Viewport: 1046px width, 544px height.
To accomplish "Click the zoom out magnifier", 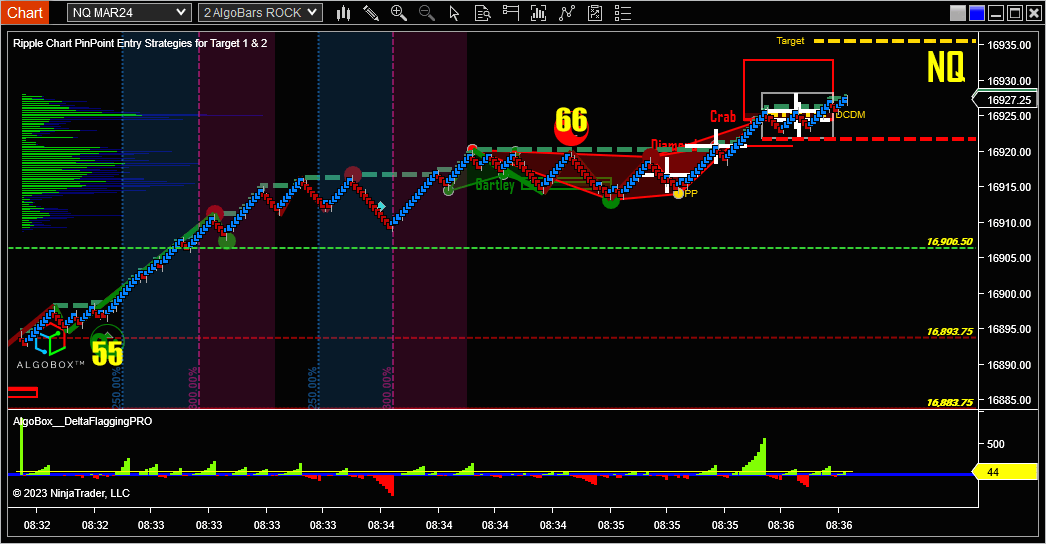I will [427, 13].
